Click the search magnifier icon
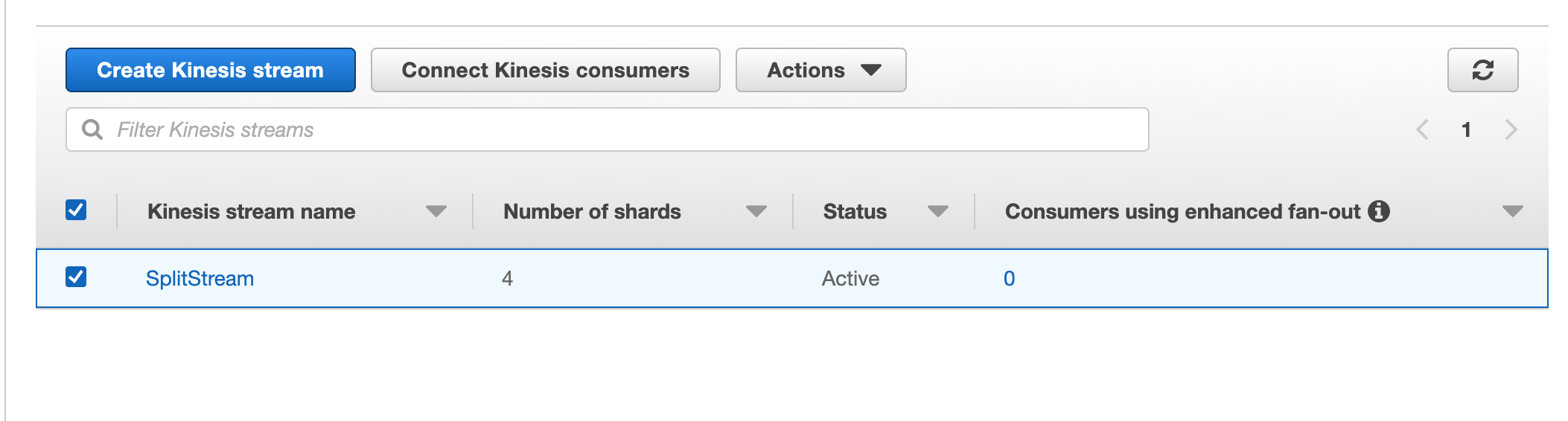1568x421 pixels. click(92, 129)
